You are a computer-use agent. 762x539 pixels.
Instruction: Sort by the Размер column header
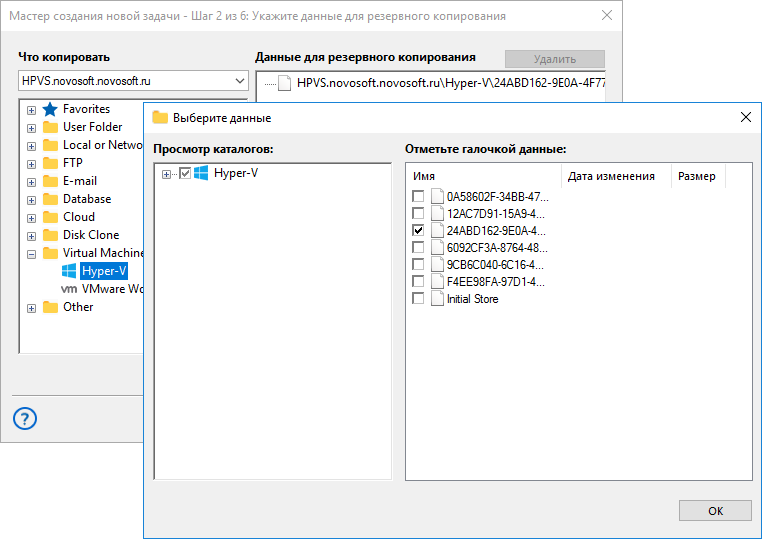[698, 176]
